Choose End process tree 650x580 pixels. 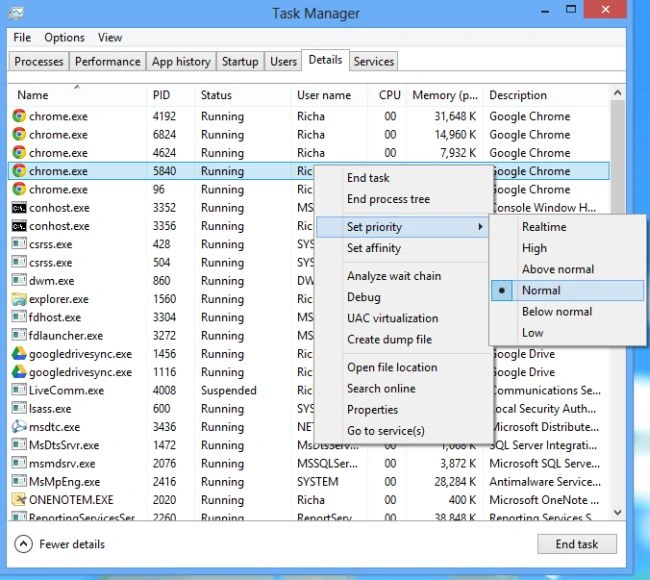click(x=402, y=199)
